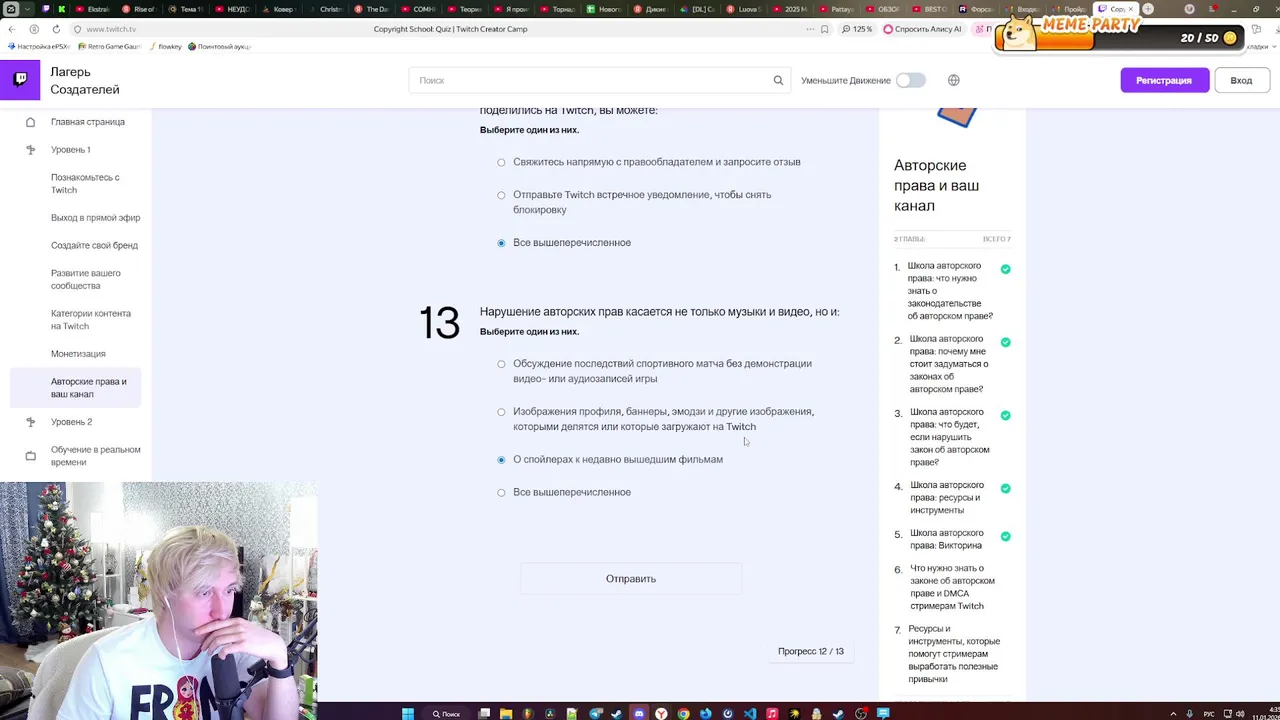This screenshot has width=1280, height=720.
Task: Open chapter 6 about DMCA for Twitch streamers
Action: point(952,587)
